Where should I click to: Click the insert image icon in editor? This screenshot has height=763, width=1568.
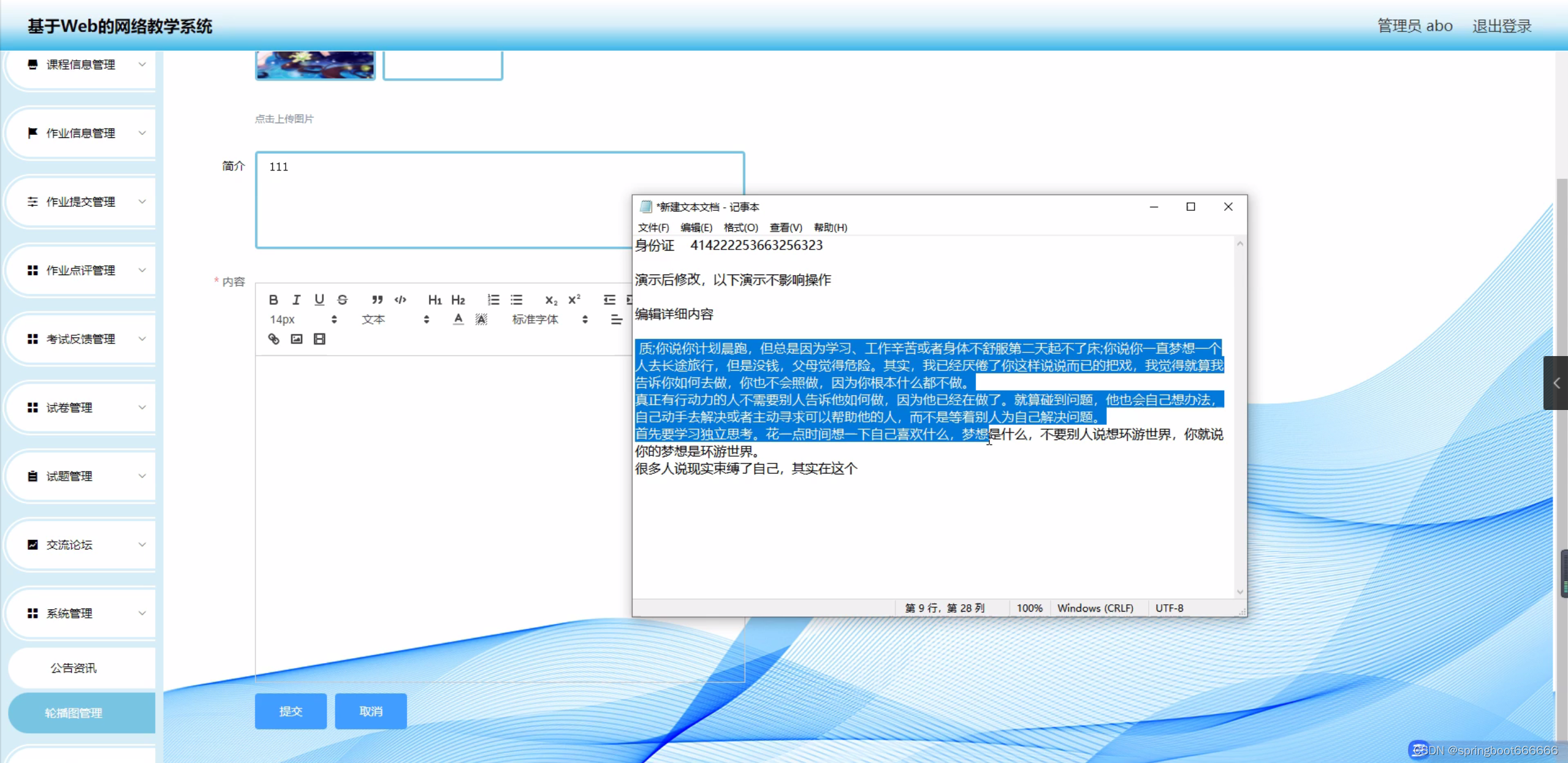click(297, 339)
